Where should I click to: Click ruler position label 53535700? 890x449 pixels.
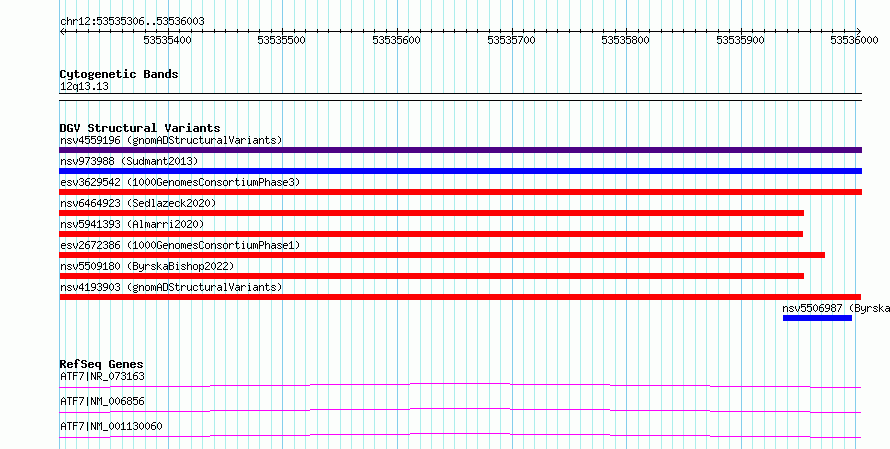tap(511, 40)
